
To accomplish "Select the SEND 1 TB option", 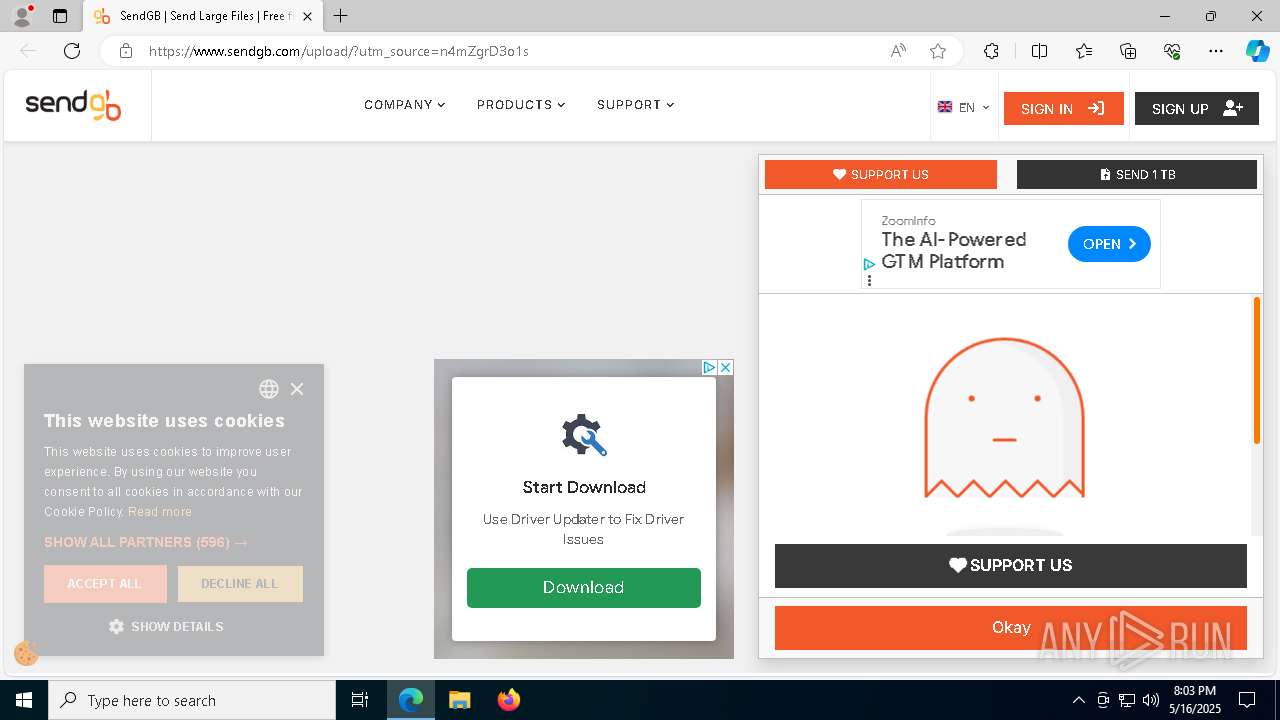I will 1136,174.
